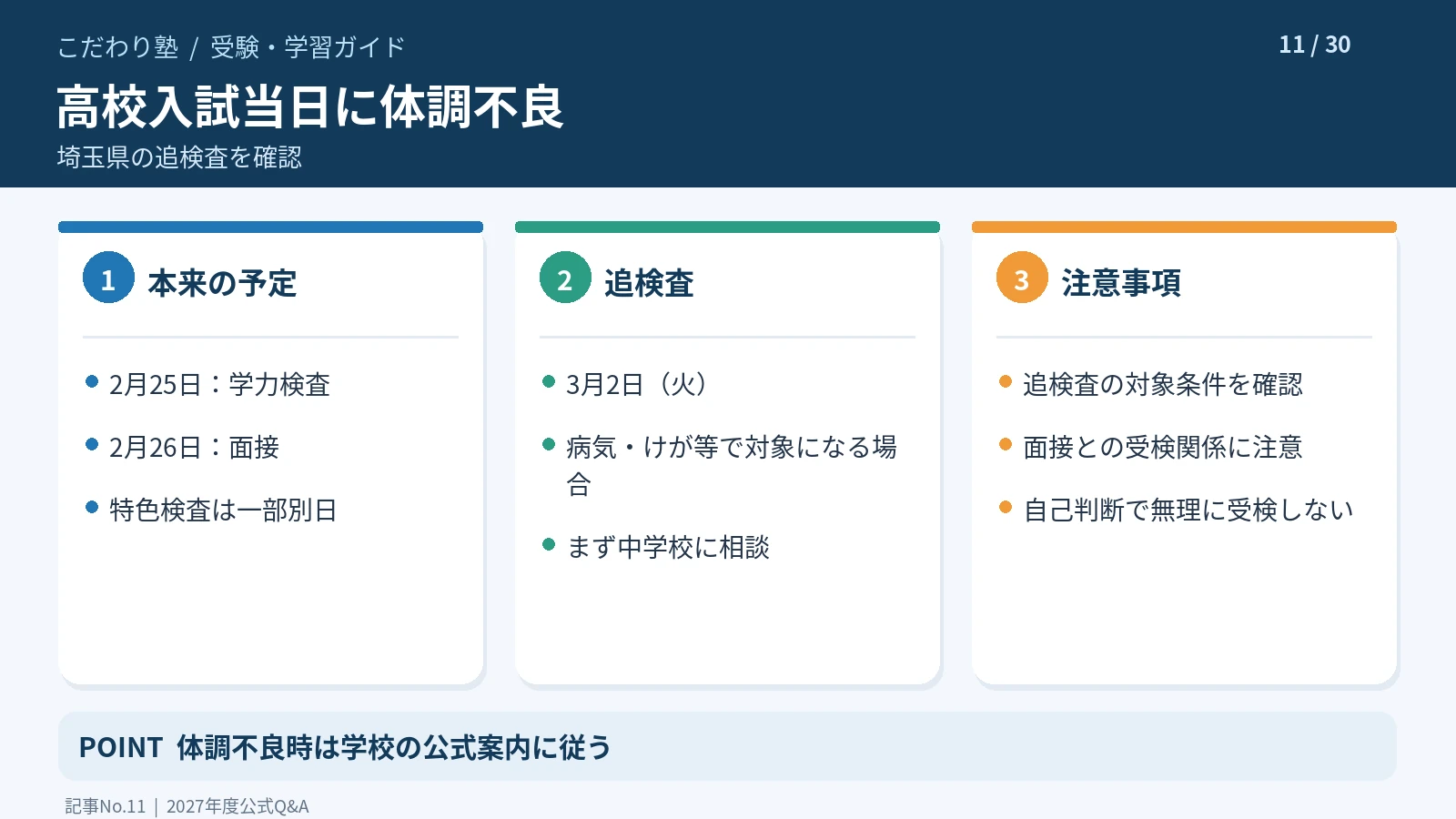Screen dimensions: 1456x819
Task: Click the blue number 1 badge
Action: (x=108, y=278)
